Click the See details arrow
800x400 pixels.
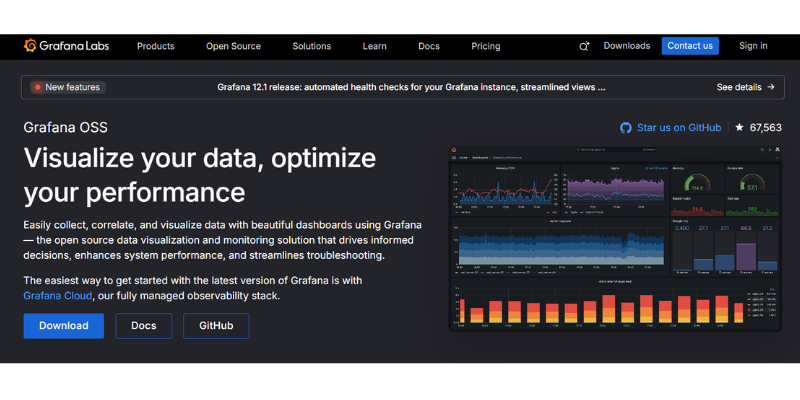tap(771, 87)
